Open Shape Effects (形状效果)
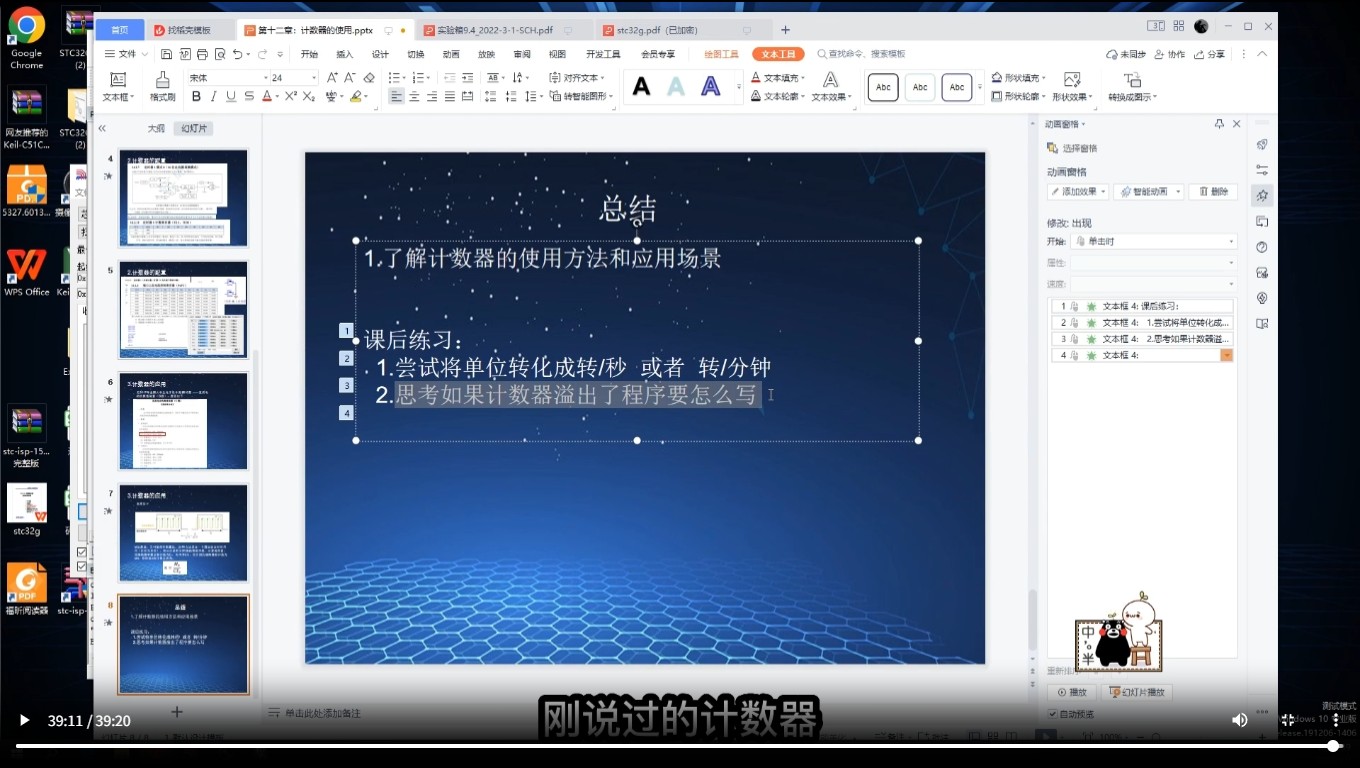The image size is (1360, 768). click(1072, 87)
